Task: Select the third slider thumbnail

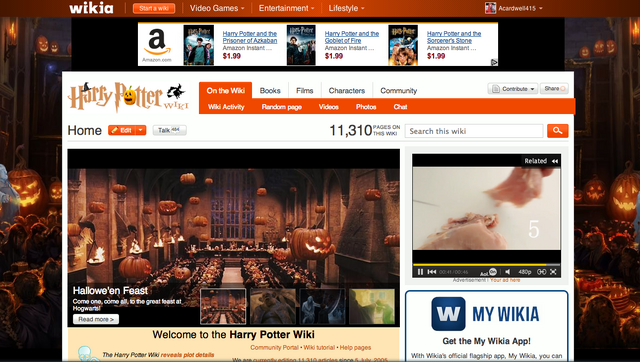Action: coord(322,306)
